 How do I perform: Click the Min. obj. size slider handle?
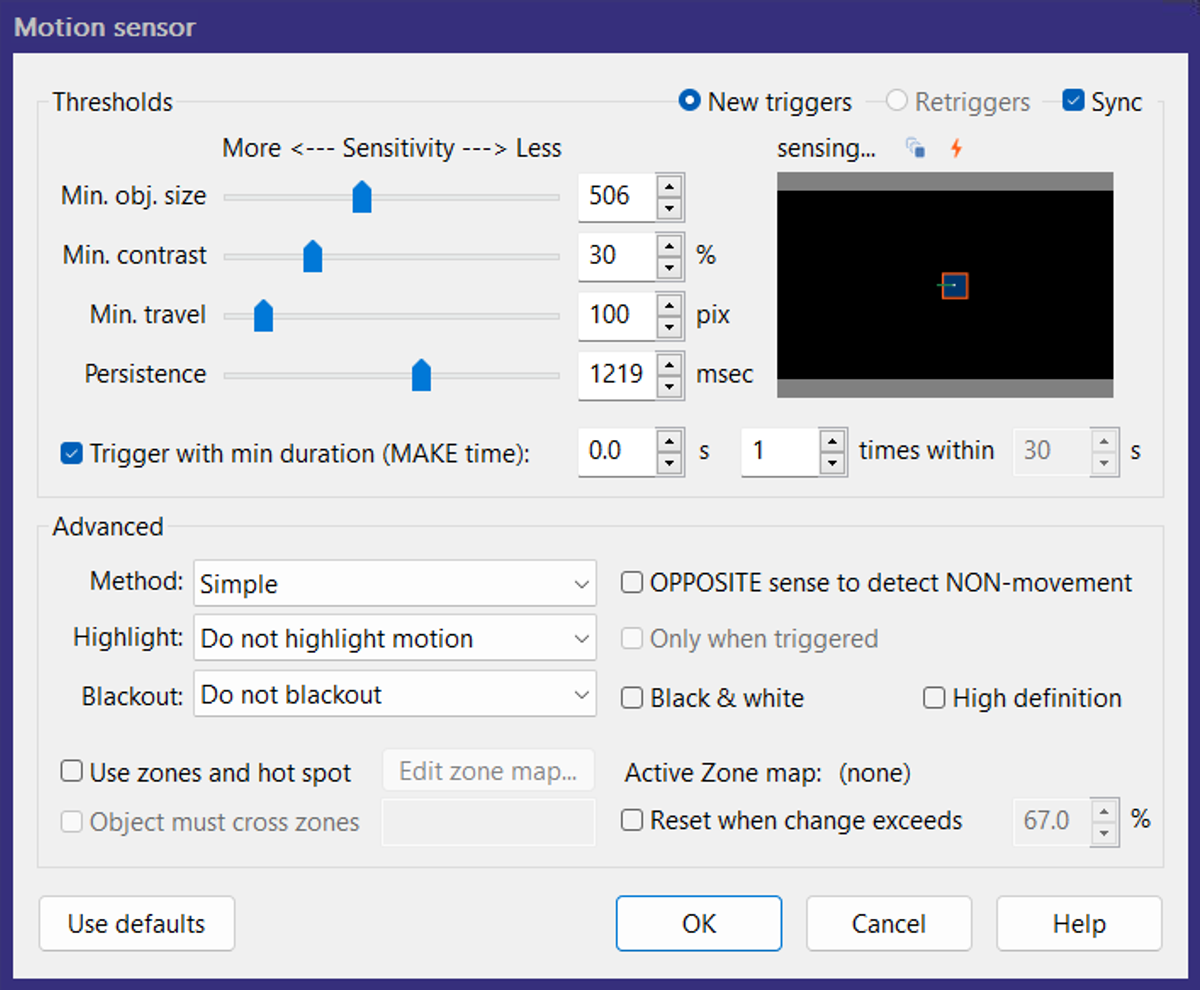coord(362,197)
